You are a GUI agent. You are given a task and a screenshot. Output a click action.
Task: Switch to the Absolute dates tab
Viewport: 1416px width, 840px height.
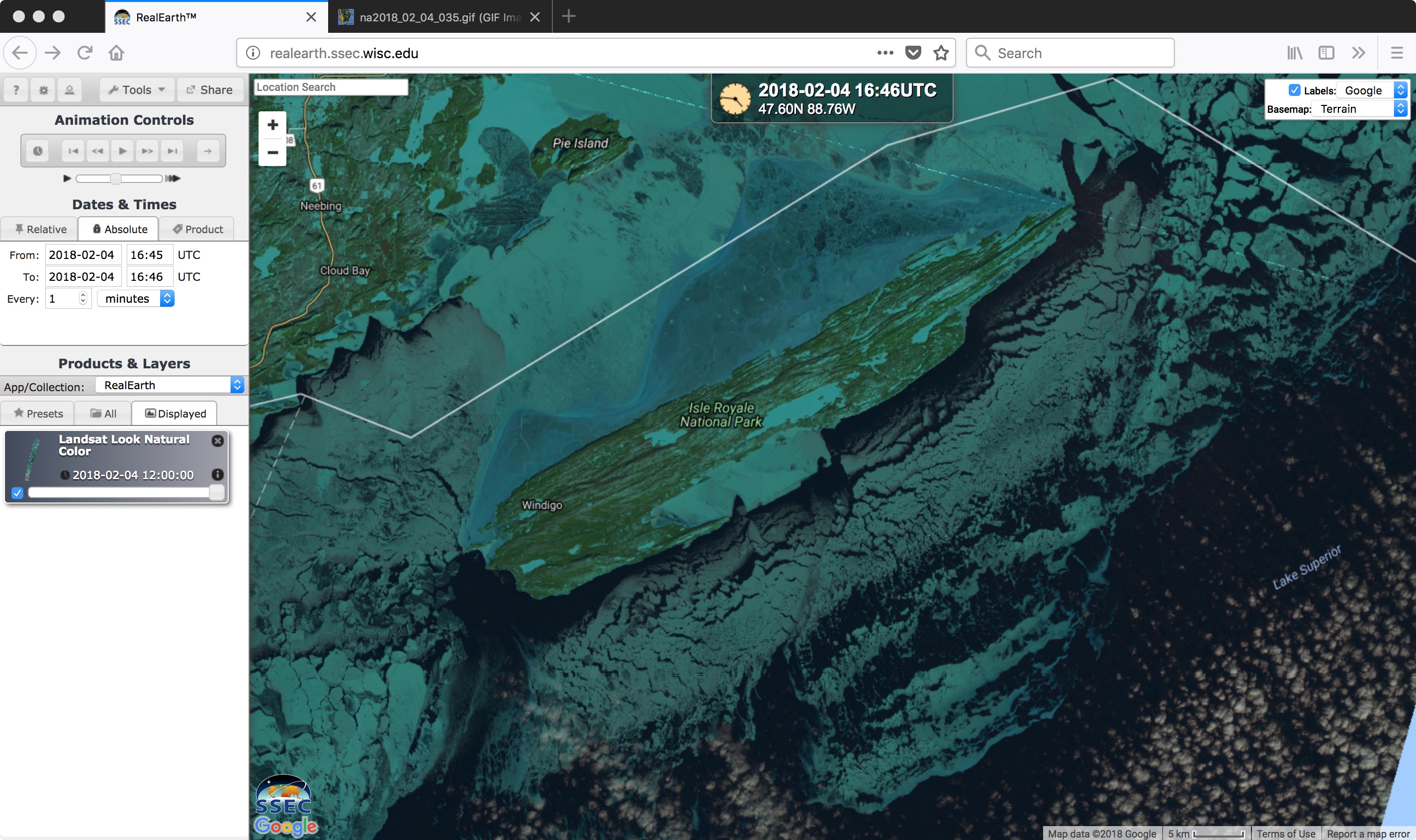coord(118,229)
